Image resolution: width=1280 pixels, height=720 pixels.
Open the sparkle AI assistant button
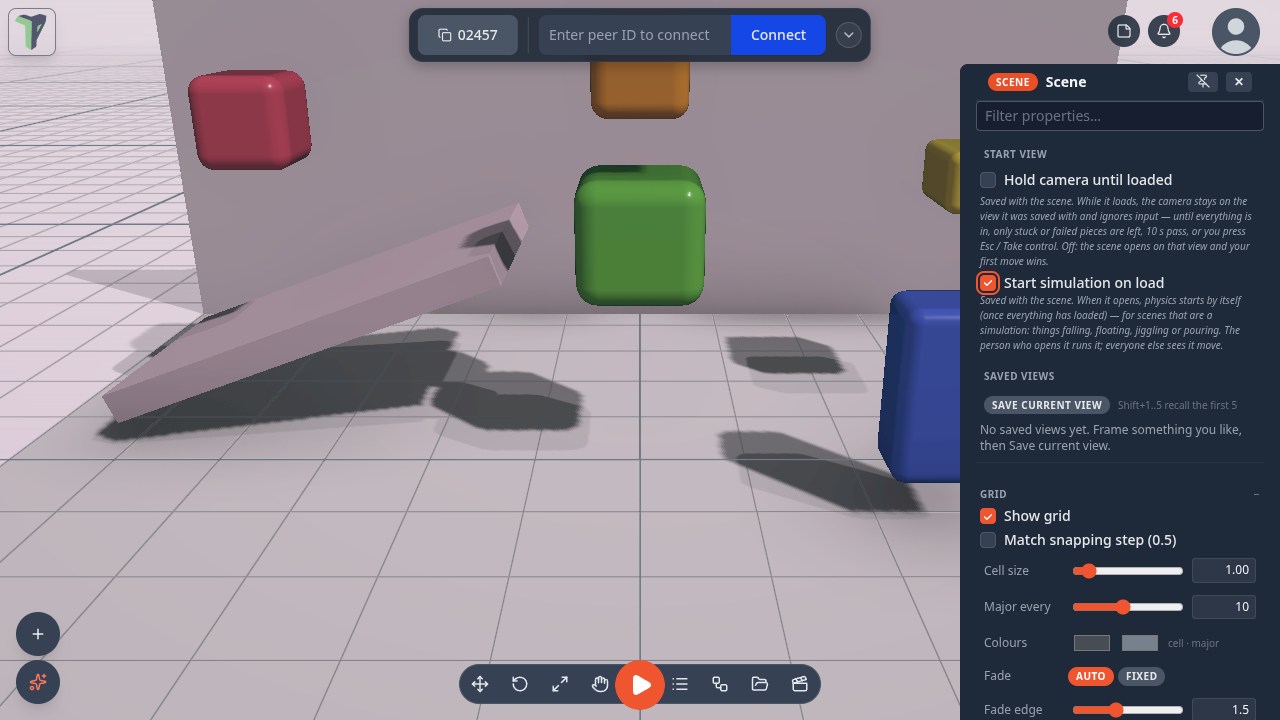tap(38, 682)
